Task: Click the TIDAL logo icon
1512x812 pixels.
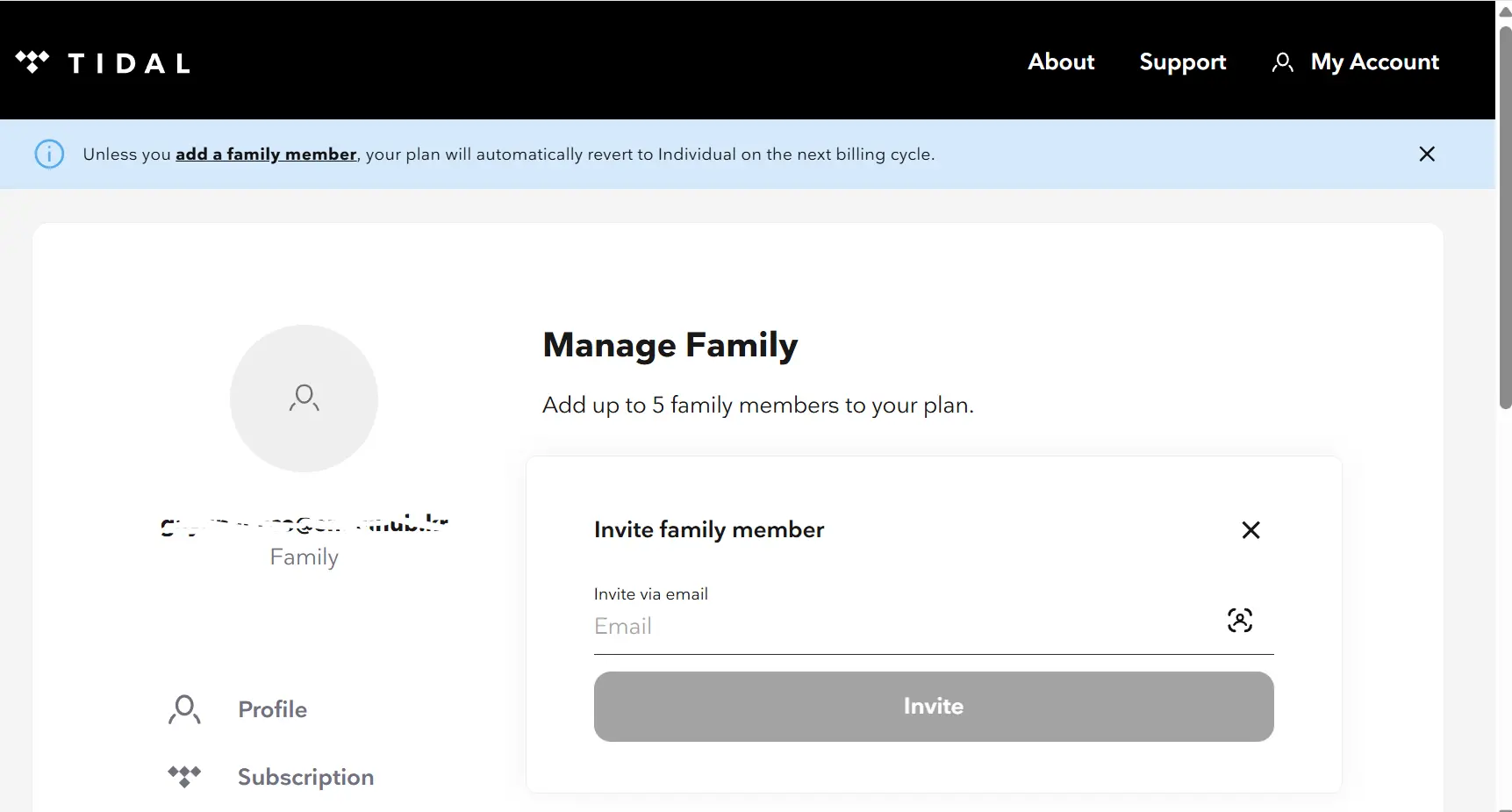Action: [x=32, y=61]
